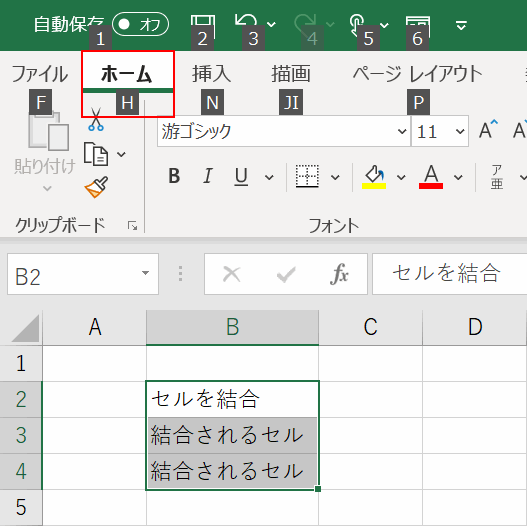Click the Touch/Mouse mode icon
This screenshot has width=527, height=526.
357,24
